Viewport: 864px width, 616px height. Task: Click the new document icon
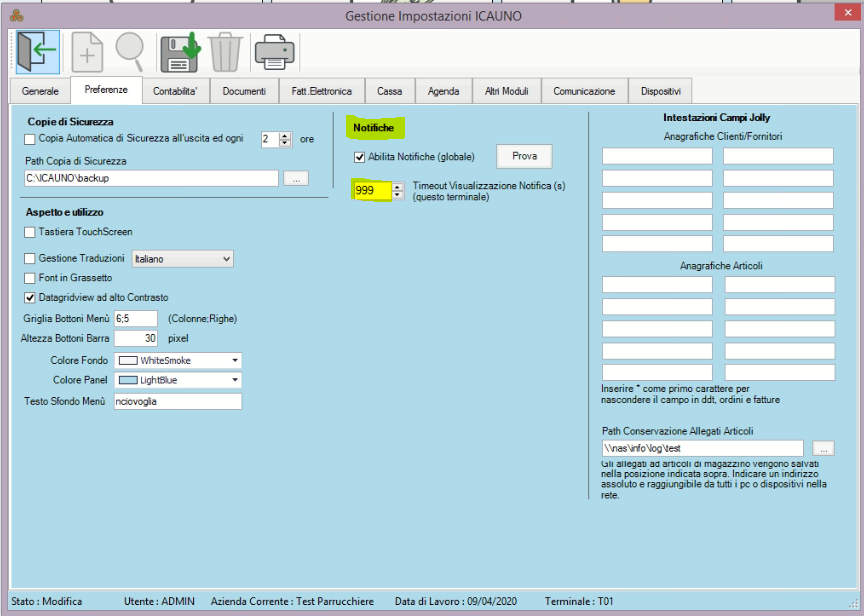[88, 51]
